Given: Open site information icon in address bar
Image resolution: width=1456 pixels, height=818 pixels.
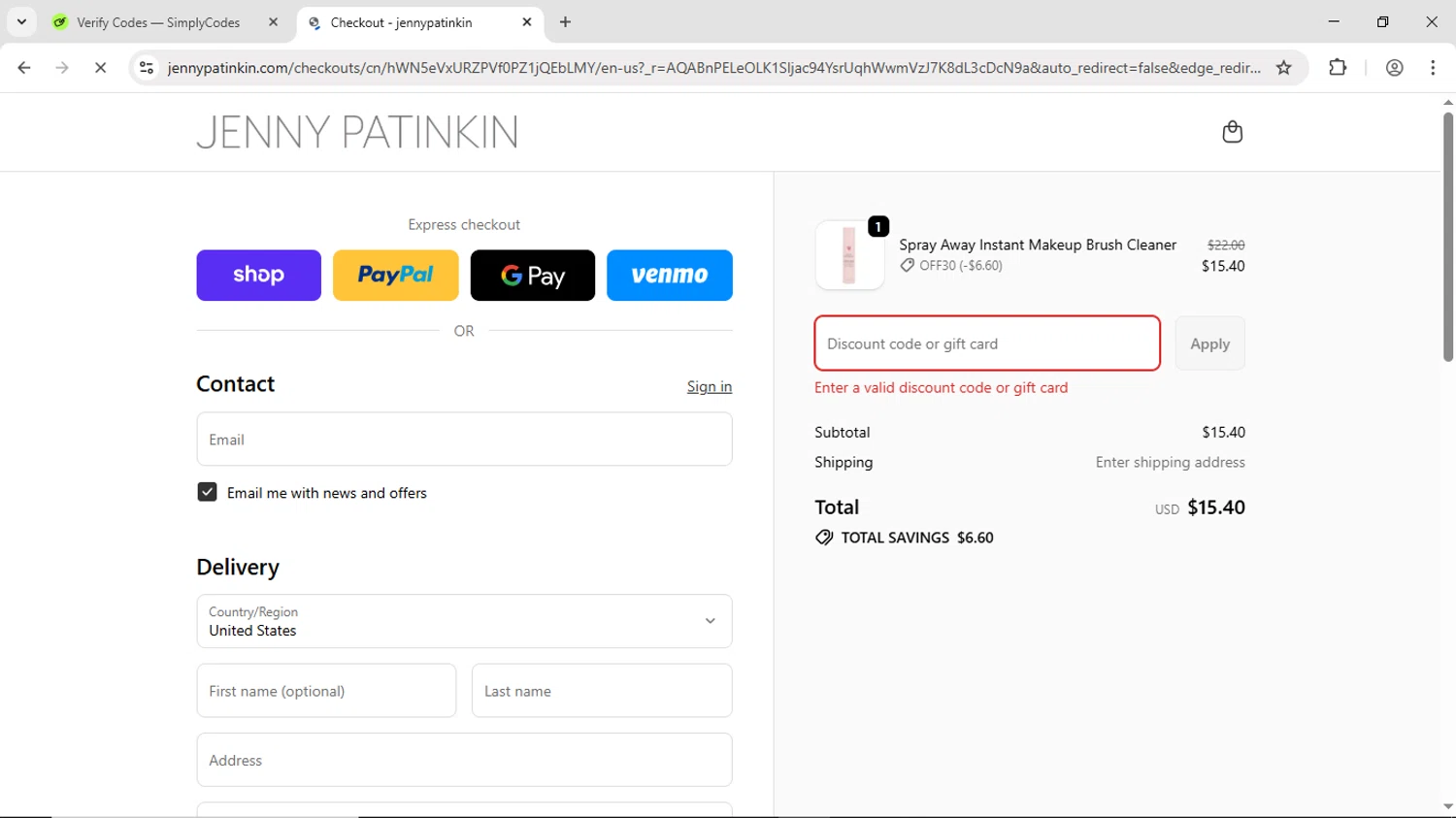Looking at the screenshot, I should [147, 68].
